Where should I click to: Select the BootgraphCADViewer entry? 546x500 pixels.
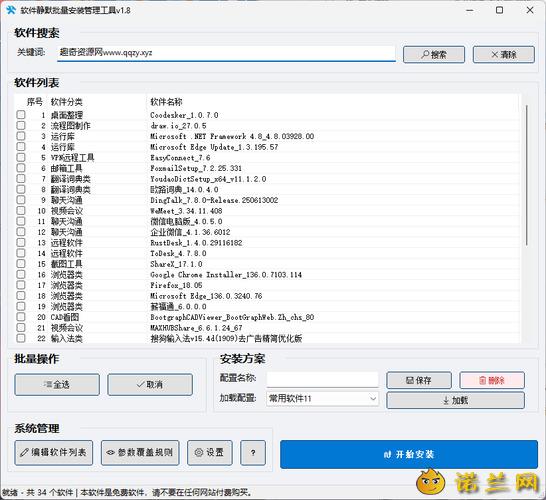pos(232,317)
